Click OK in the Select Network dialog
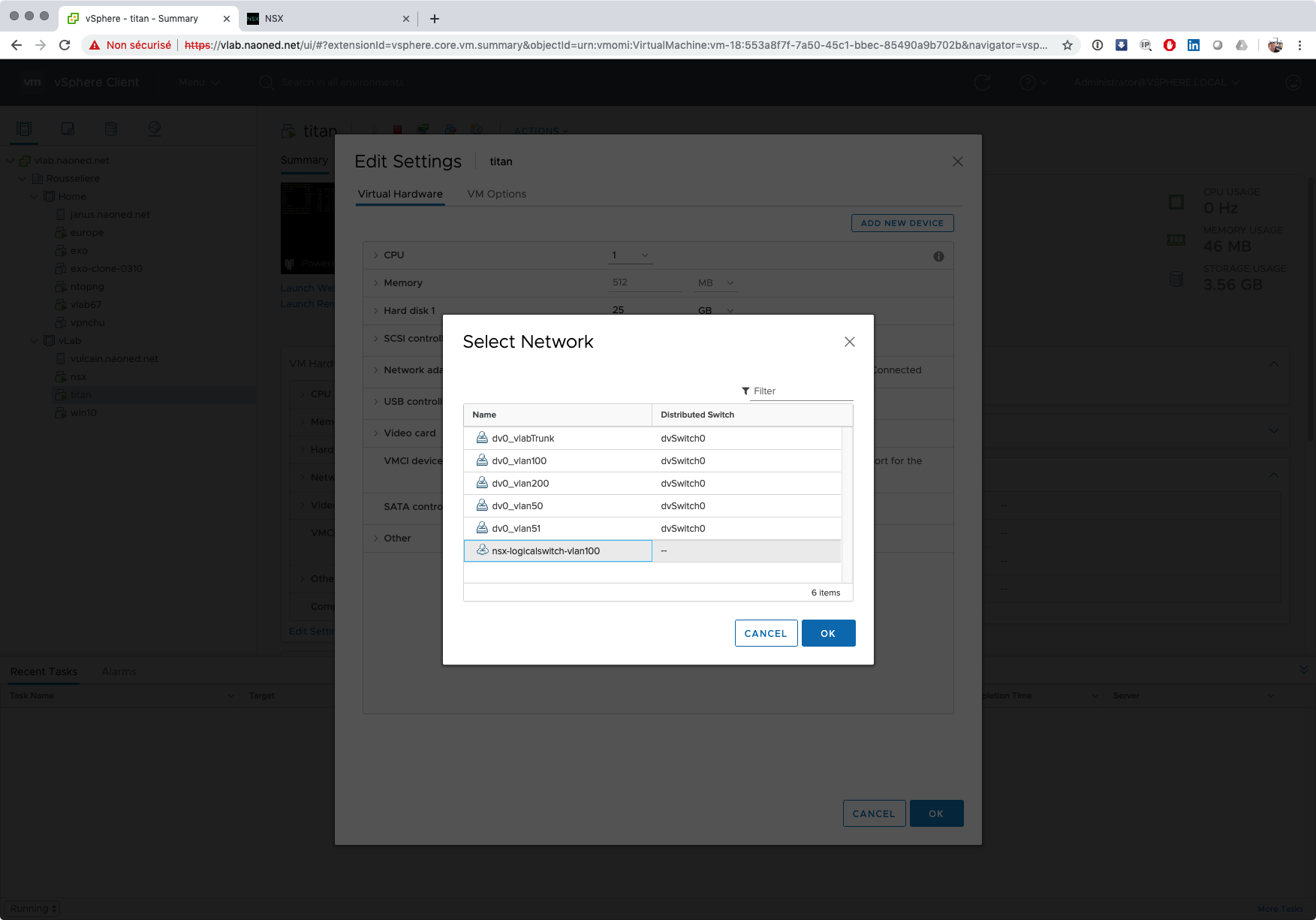The width and height of the screenshot is (1316, 920). [828, 633]
